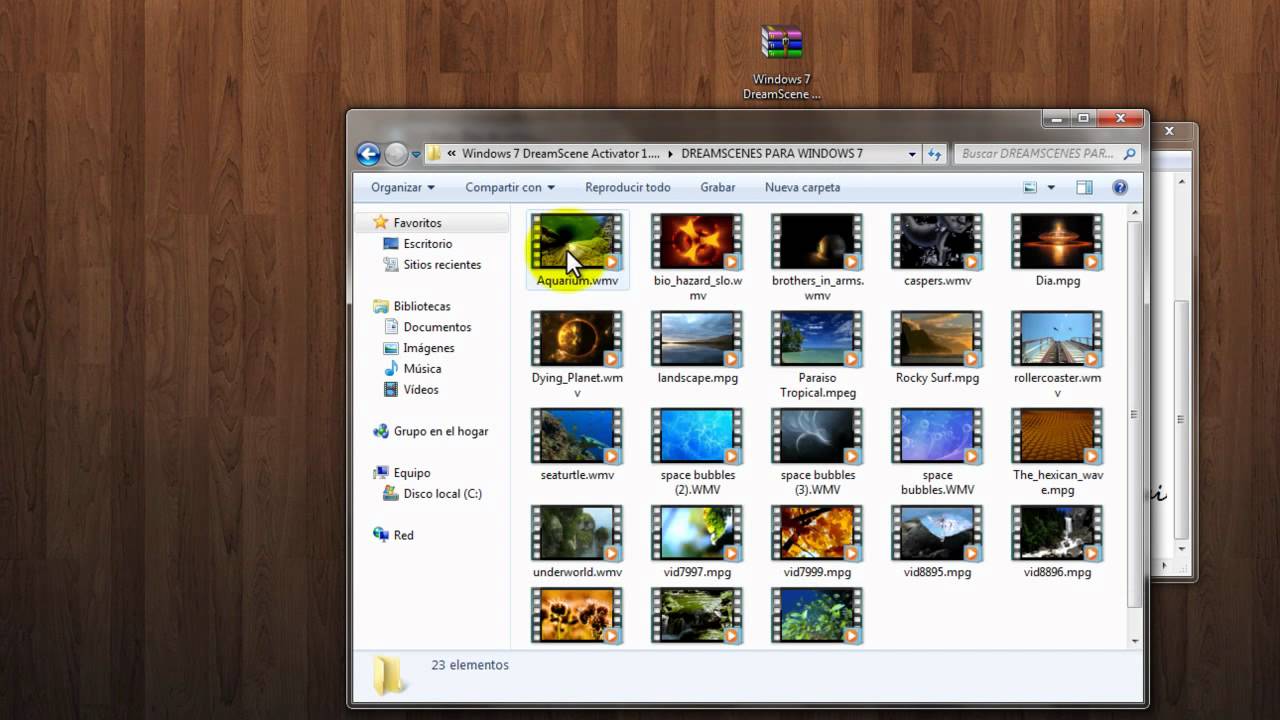Create a folder with Nueva carpeta

802,187
